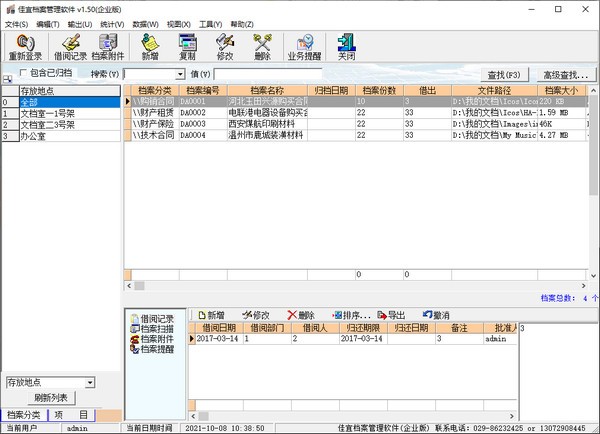Viewport: 600px width, 434px height.
Task: Click the 档案编号 column header
Action: point(203,90)
